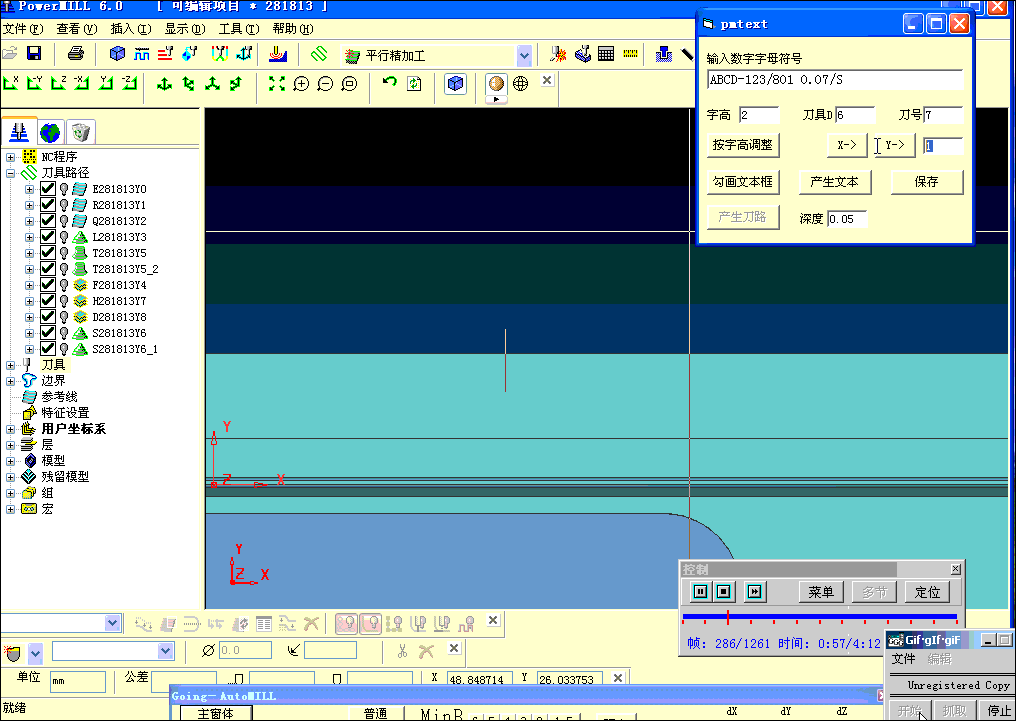Click the timeline marker in the 控制 panel
The width and height of the screenshot is (1016, 721).
[x=728, y=615]
